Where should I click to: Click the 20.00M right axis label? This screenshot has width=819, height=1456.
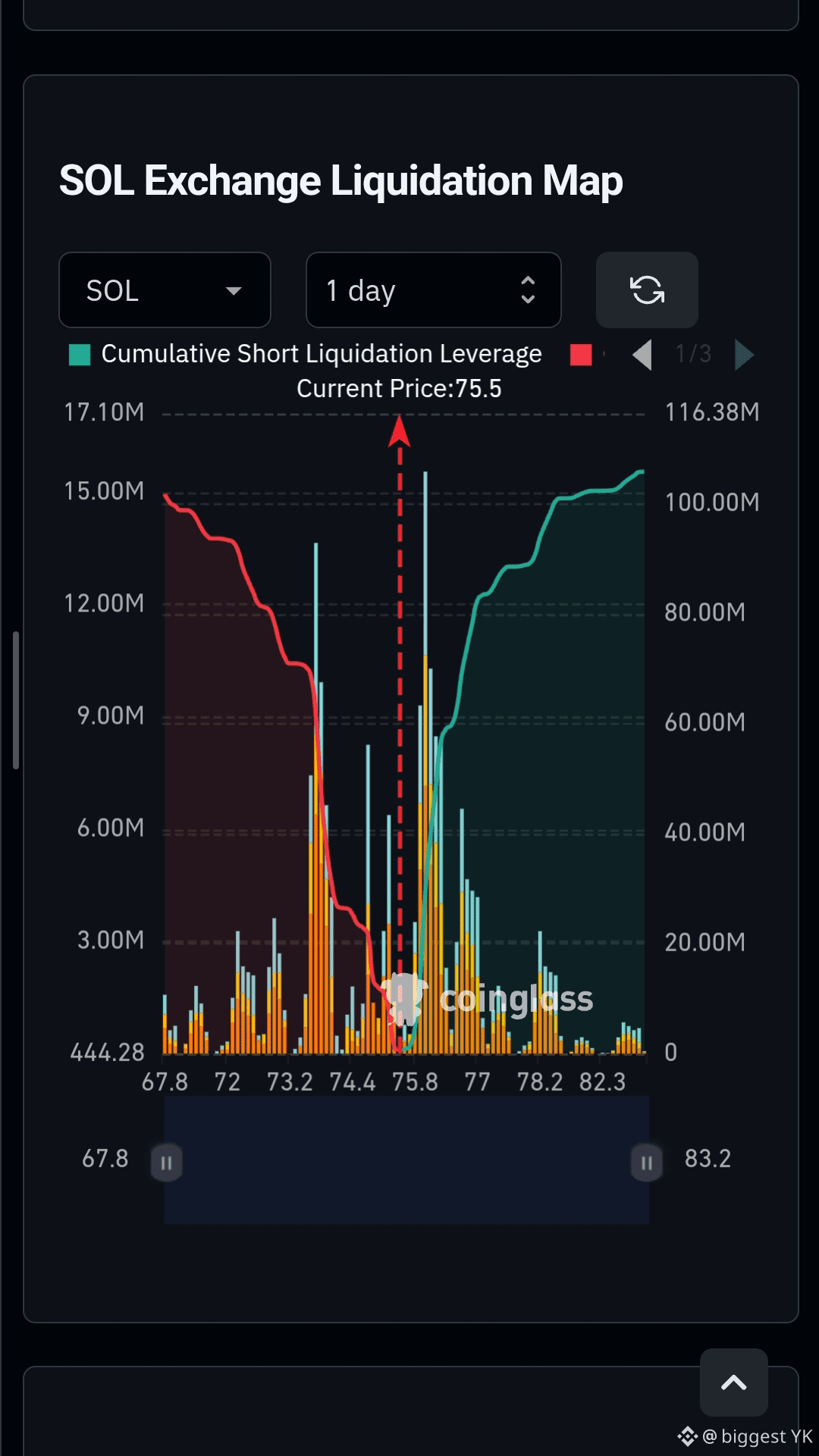click(x=705, y=942)
